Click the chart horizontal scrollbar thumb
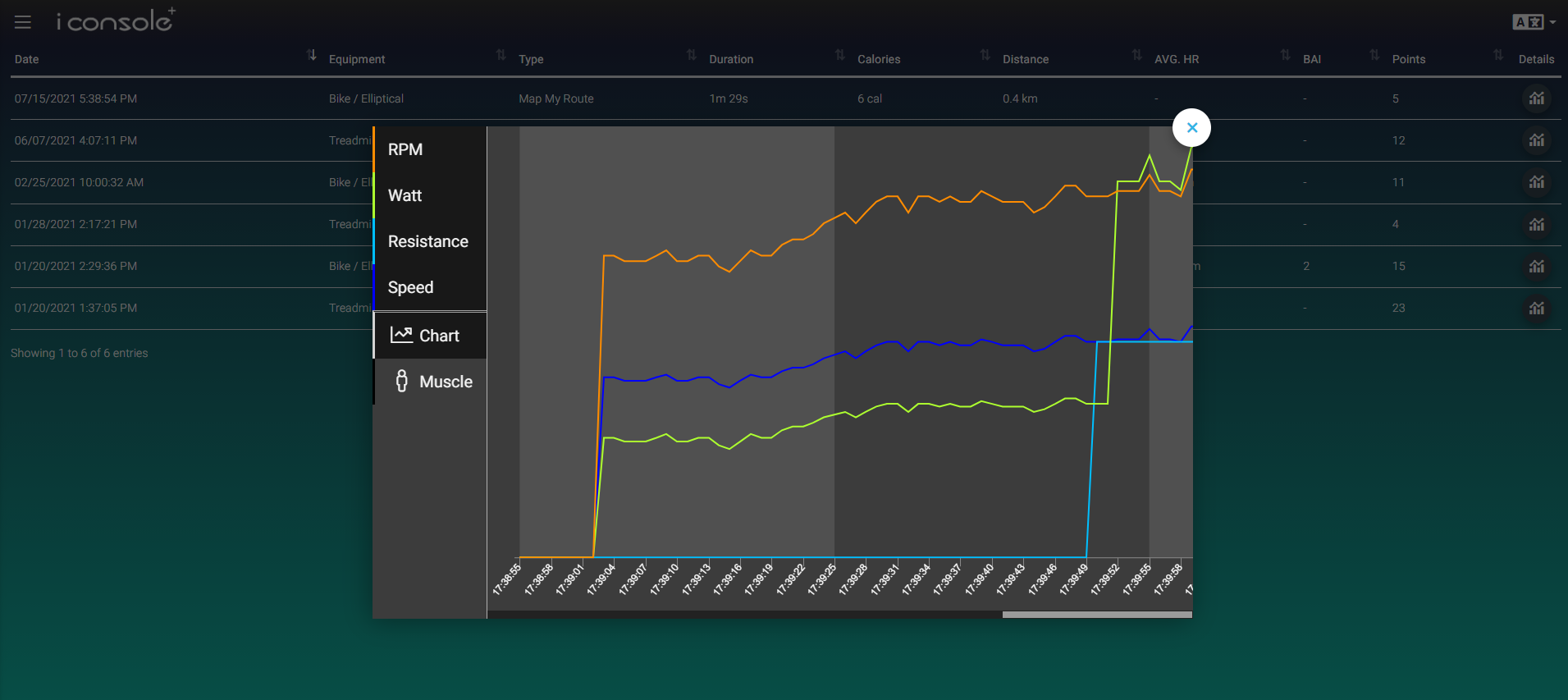 (x=1096, y=615)
